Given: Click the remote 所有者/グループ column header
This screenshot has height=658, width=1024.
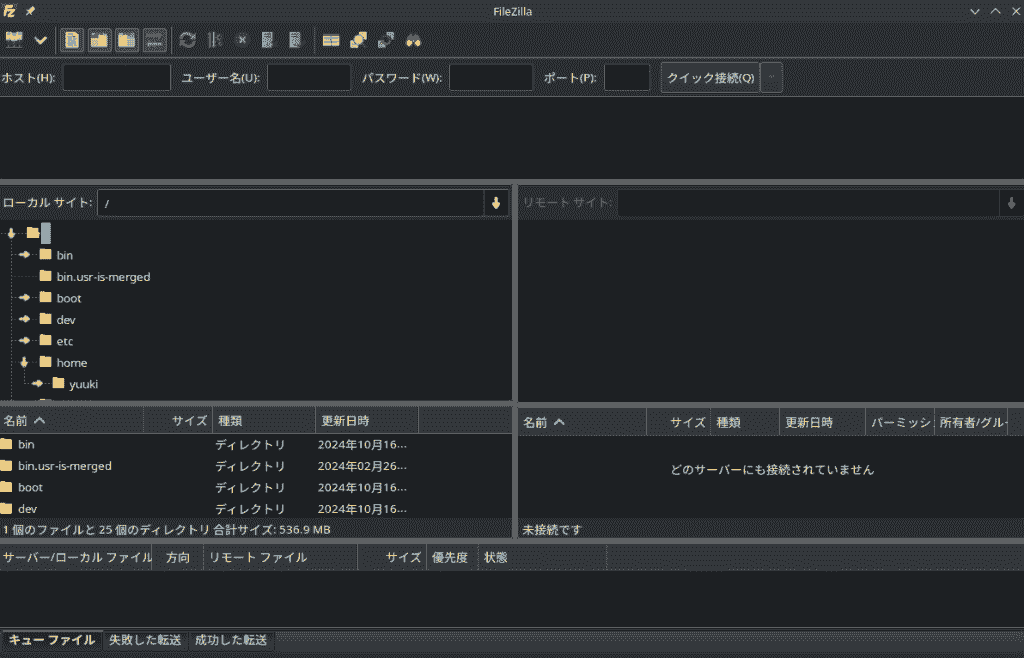Looking at the screenshot, I should coord(971,422).
